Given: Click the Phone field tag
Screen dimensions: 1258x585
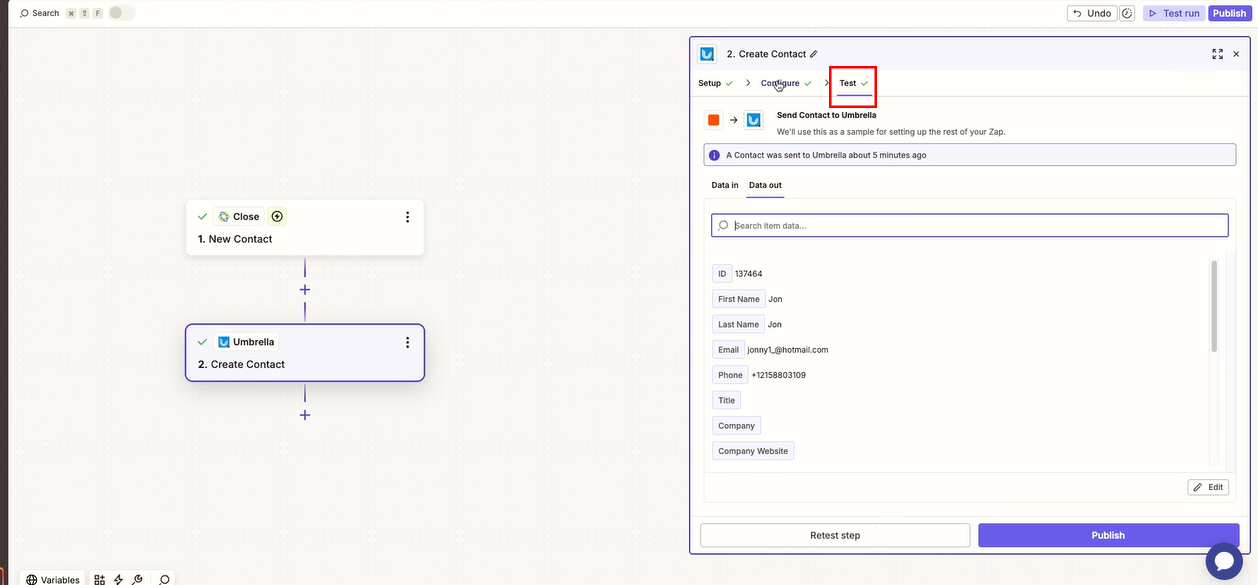Looking at the screenshot, I should pos(730,375).
